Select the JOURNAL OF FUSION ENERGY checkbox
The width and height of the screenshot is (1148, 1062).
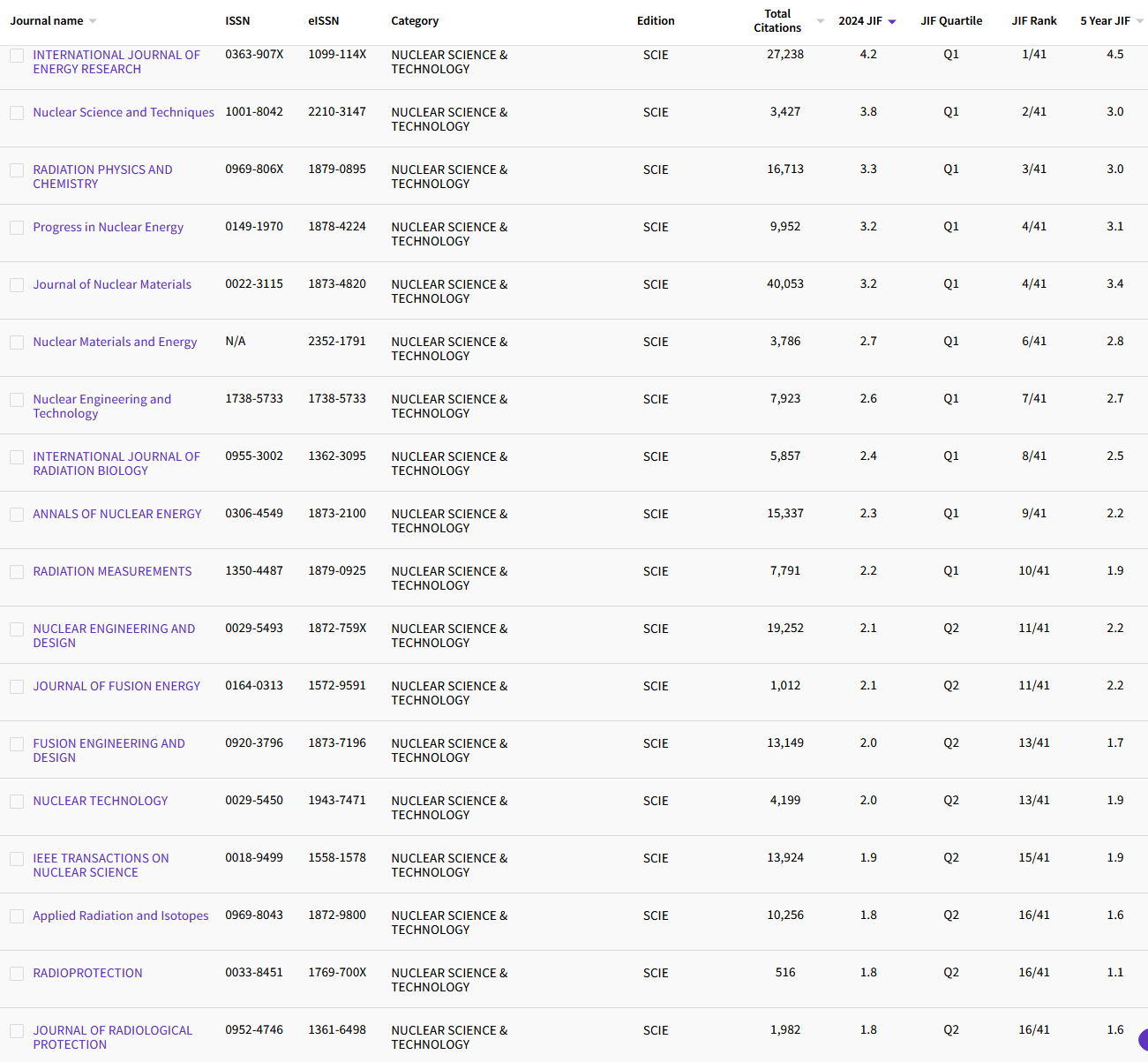[17, 687]
